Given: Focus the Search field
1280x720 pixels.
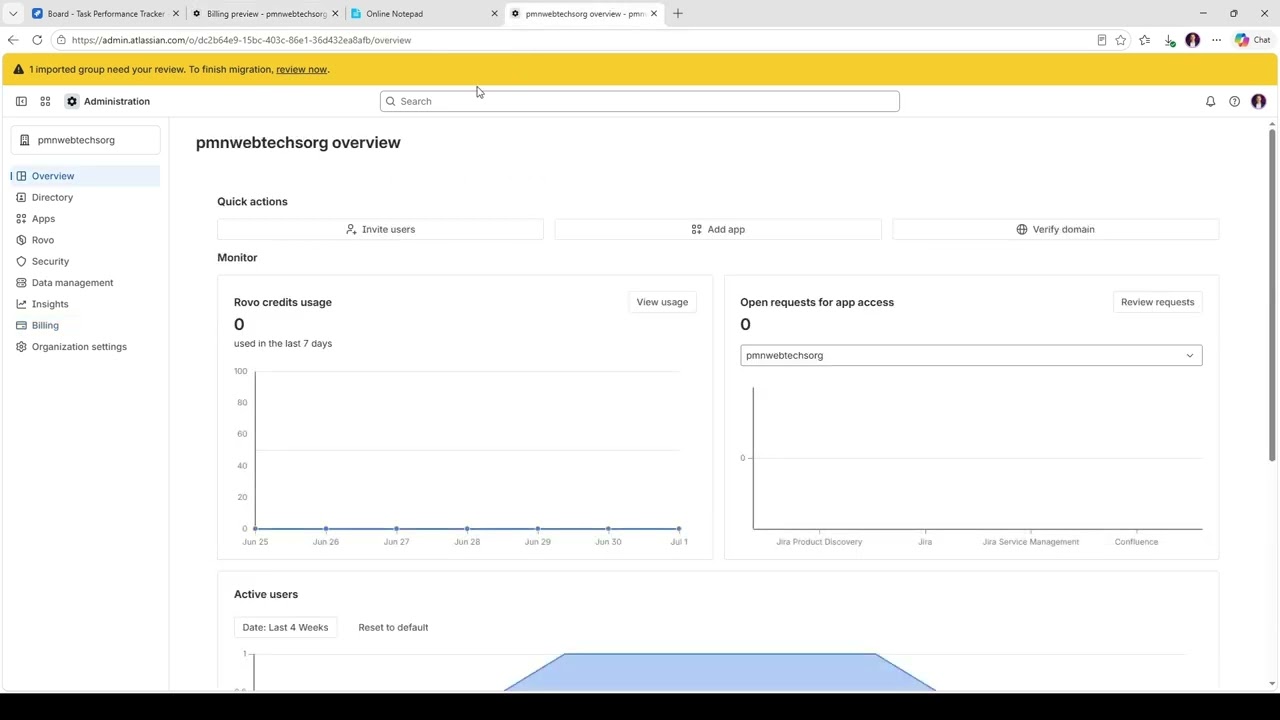Looking at the screenshot, I should pos(640,101).
